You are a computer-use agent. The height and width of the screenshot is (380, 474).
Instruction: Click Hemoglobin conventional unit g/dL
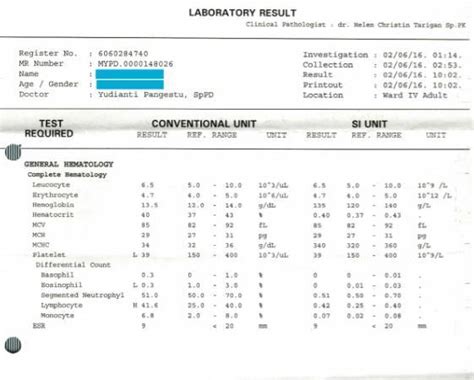click(267, 205)
